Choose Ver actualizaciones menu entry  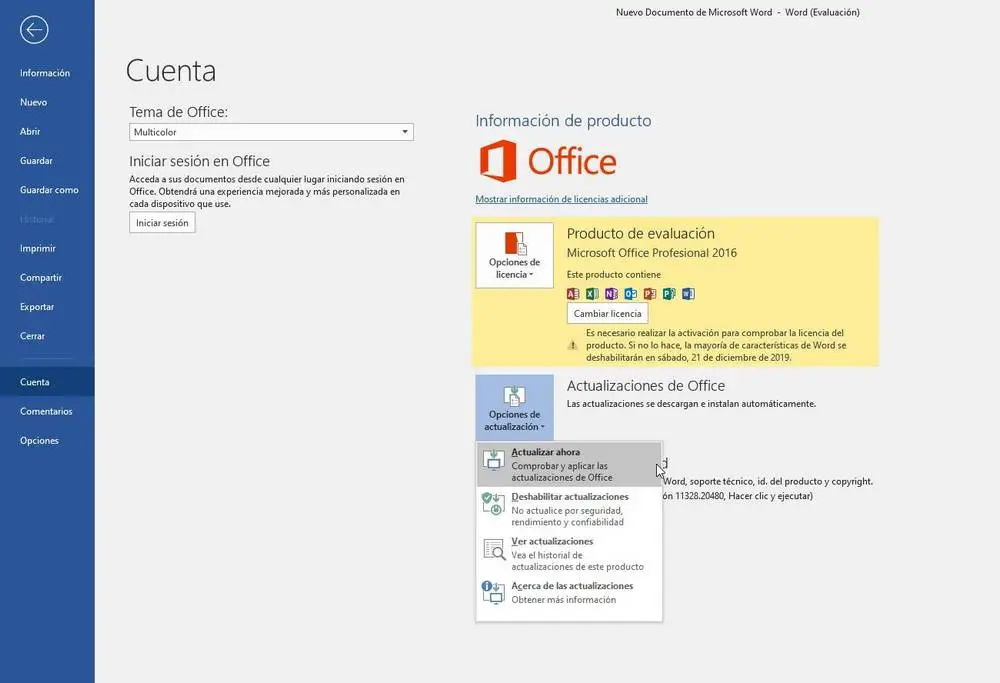coord(569,554)
